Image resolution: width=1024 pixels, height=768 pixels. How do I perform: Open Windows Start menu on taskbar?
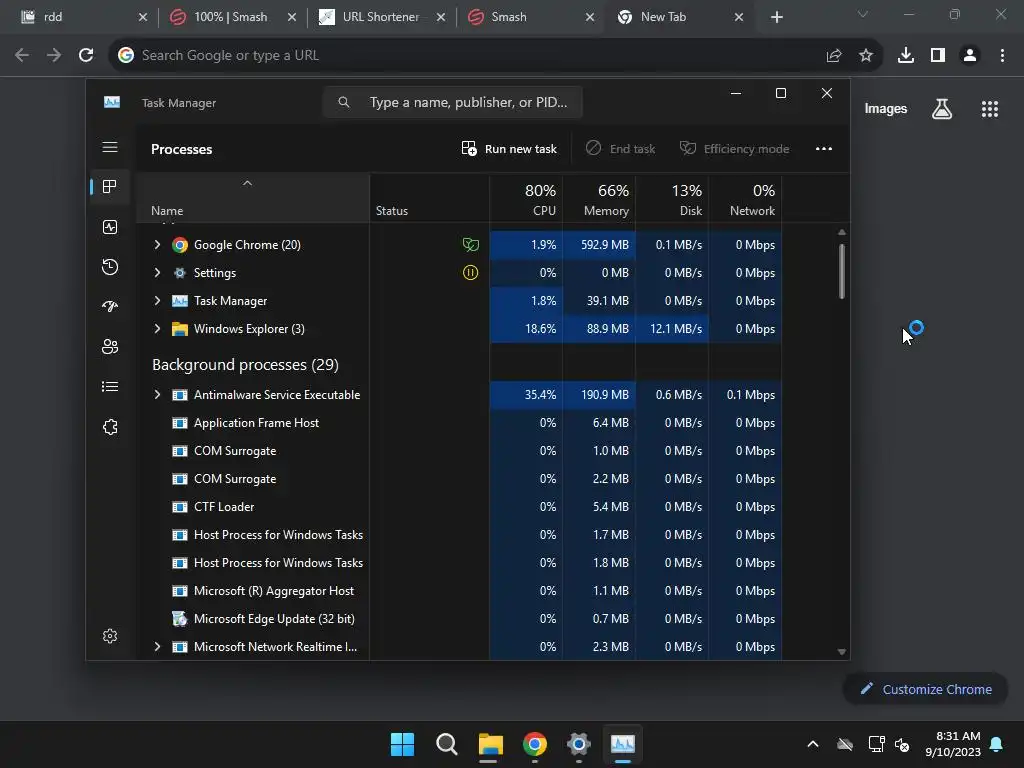click(x=402, y=744)
